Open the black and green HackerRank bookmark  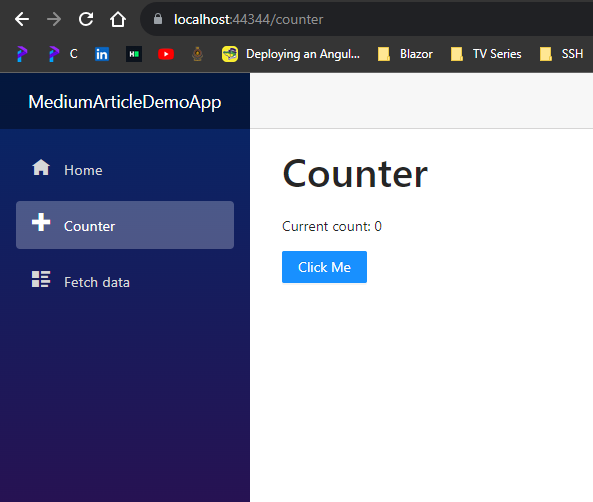[134, 54]
